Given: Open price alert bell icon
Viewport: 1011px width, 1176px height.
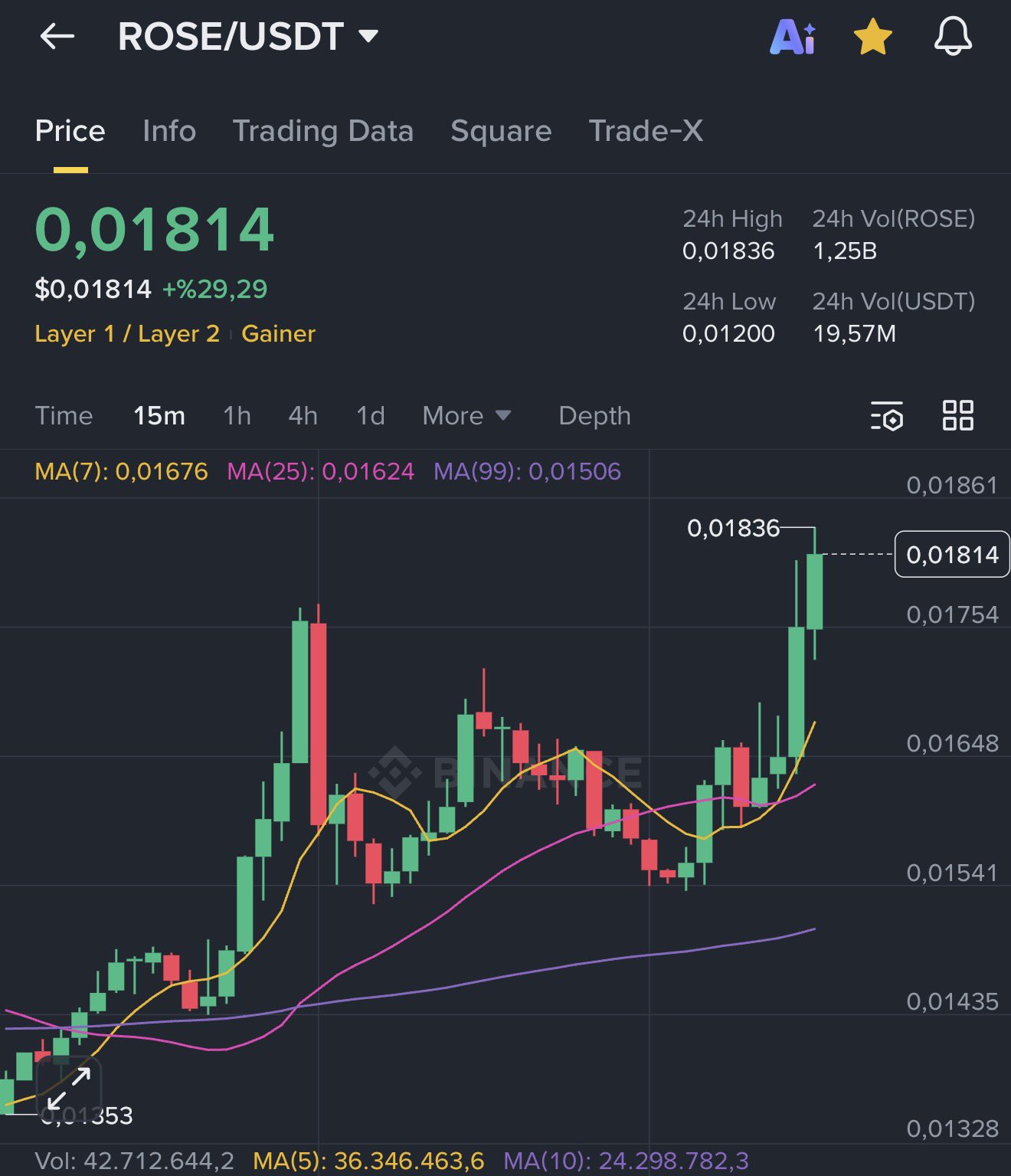Looking at the screenshot, I should pos(953,36).
